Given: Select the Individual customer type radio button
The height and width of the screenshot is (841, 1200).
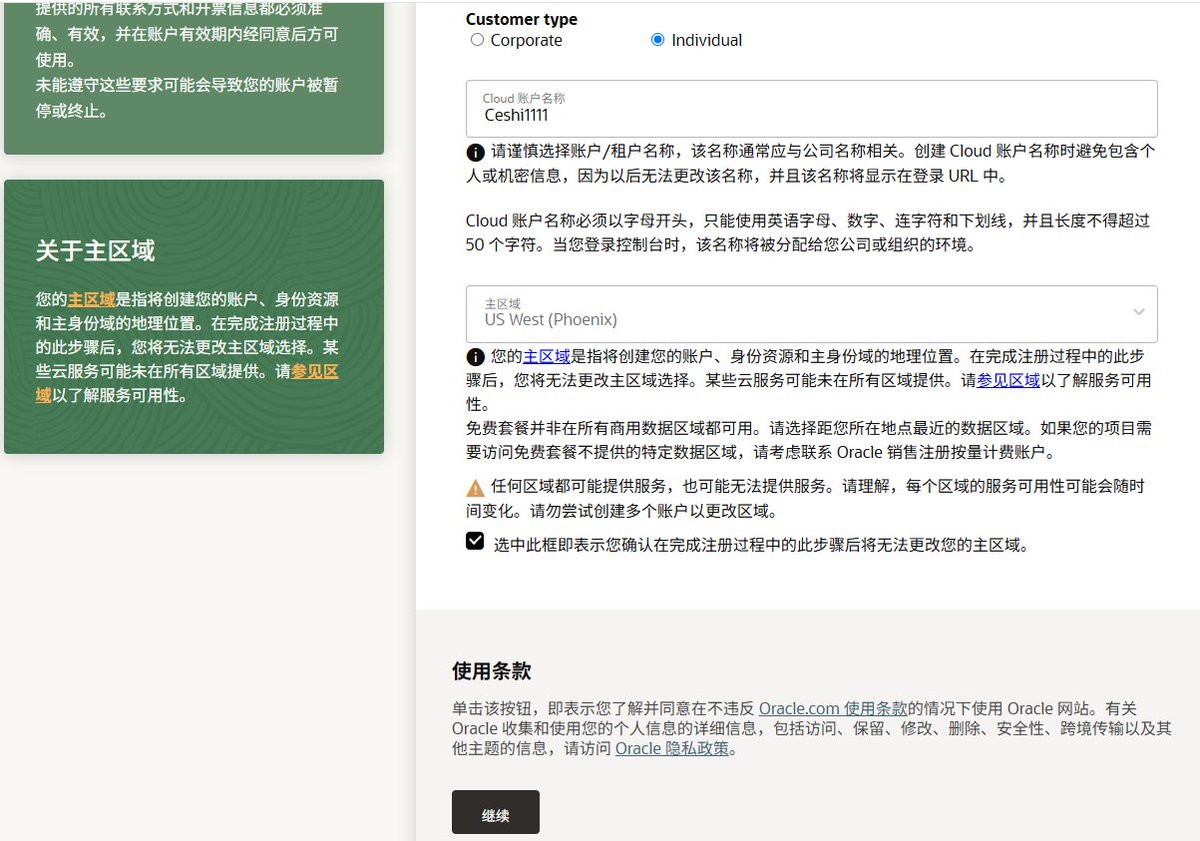Looking at the screenshot, I should click(657, 40).
